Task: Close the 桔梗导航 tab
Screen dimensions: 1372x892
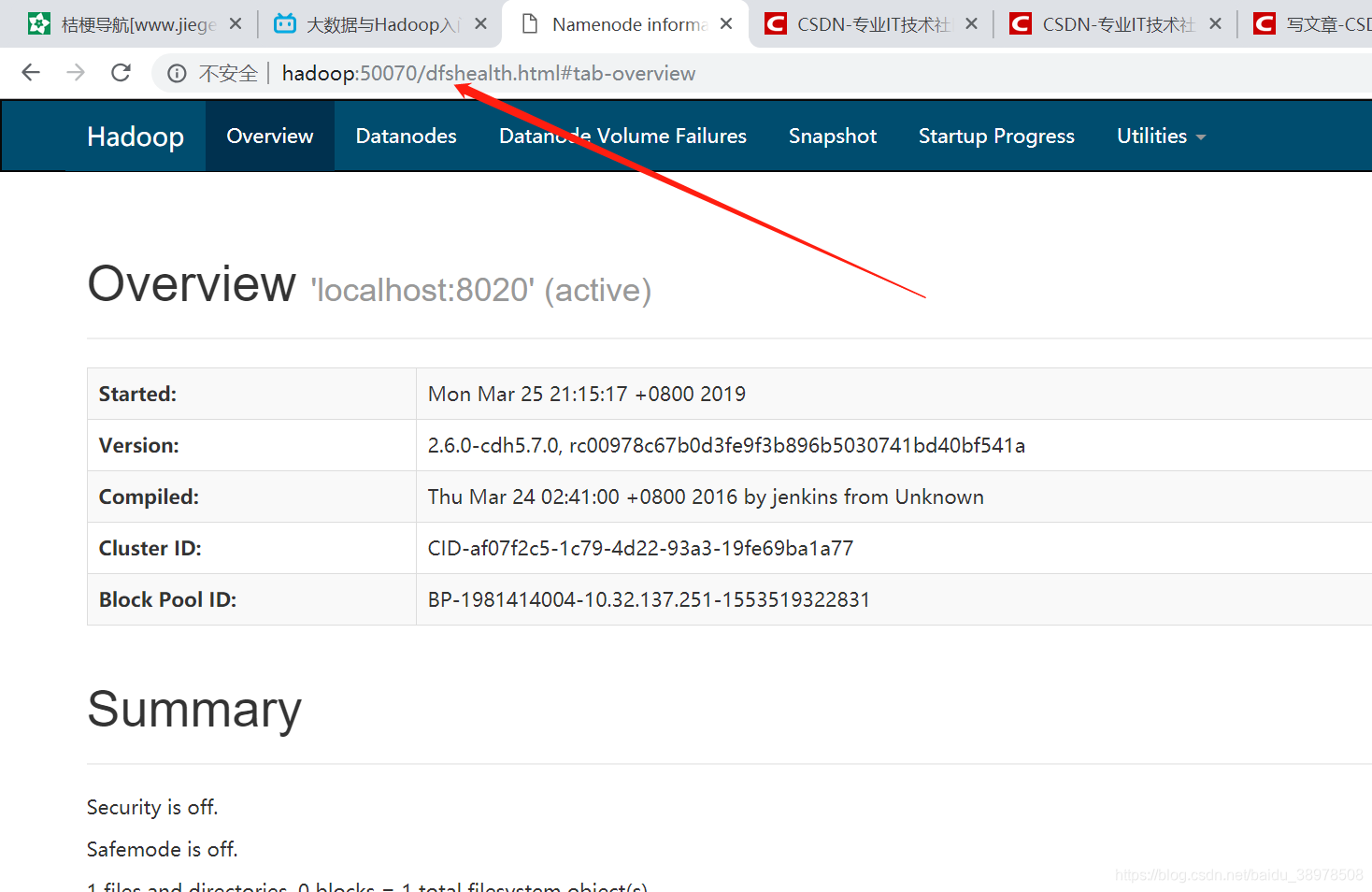Action: tap(236, 23)
